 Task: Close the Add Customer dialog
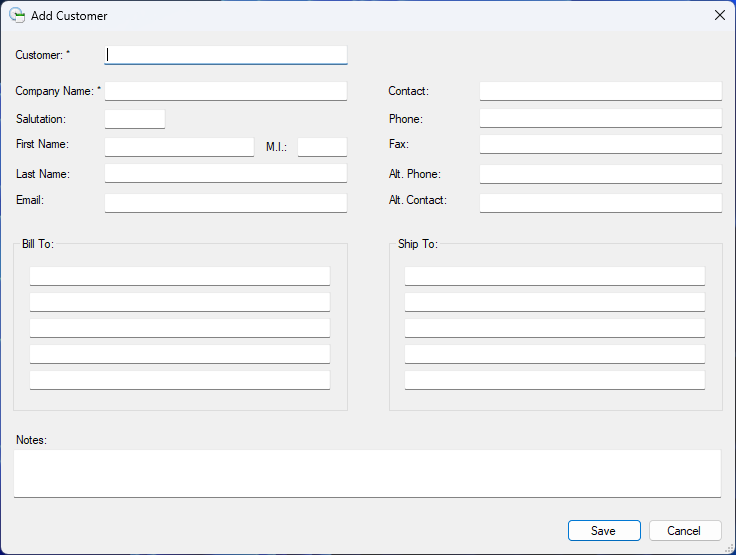tap(719, 15)
